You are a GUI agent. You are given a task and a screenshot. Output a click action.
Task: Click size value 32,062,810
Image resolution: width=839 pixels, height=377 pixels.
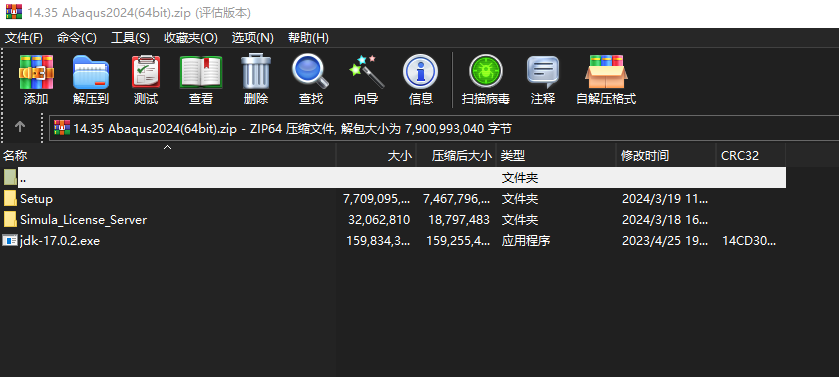[379, 219]
